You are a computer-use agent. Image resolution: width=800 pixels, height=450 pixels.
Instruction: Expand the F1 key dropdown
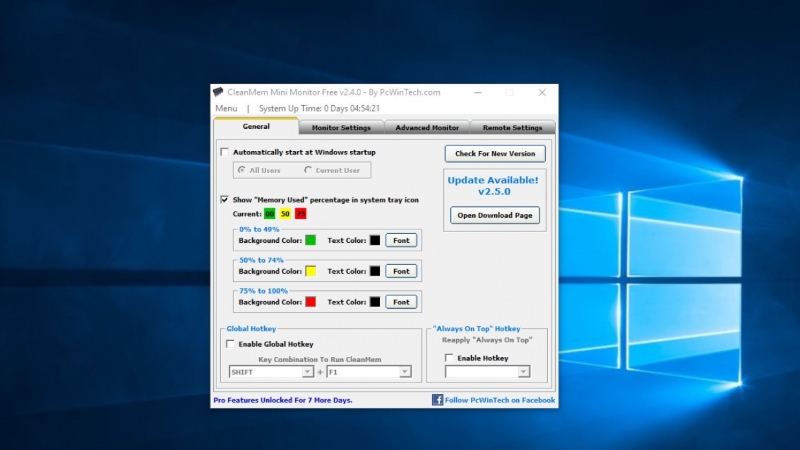[x=405, y=372]
